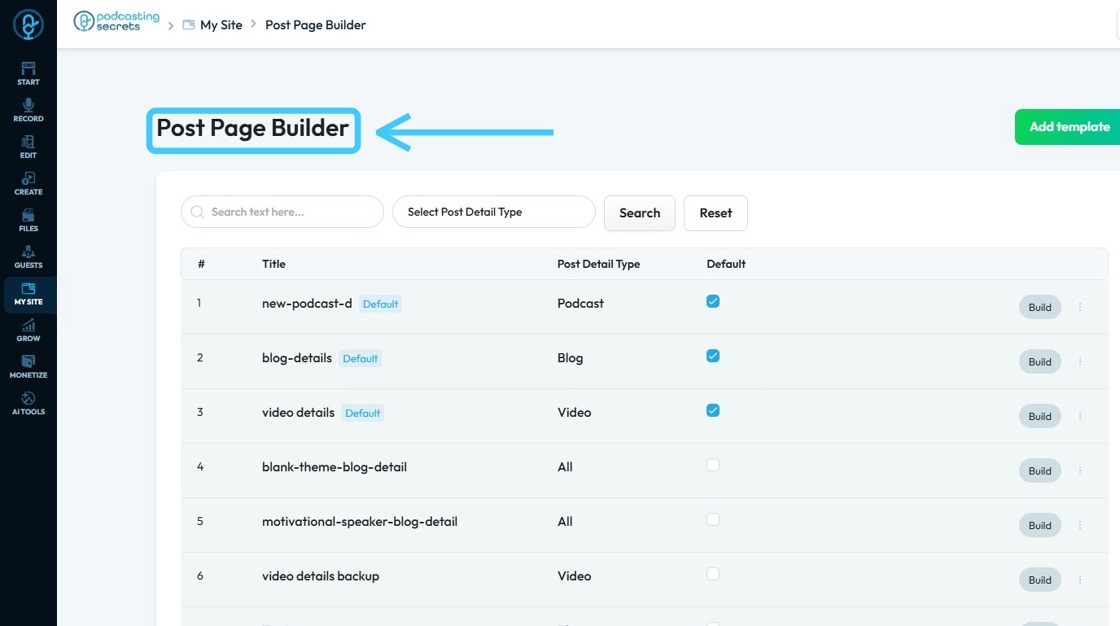
Task: Uncheck Default for new-podcast-d template
Action: click(713, 301)
